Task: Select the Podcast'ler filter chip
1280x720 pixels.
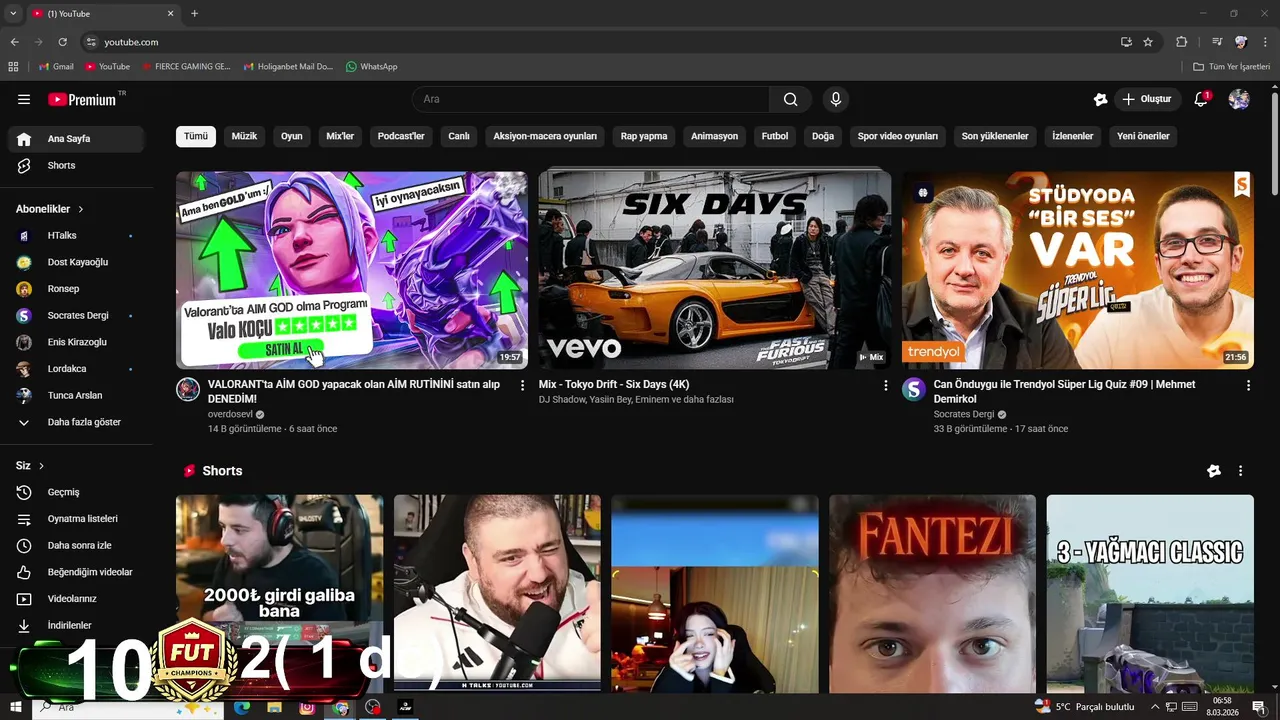Action: (x=401, y=136)
